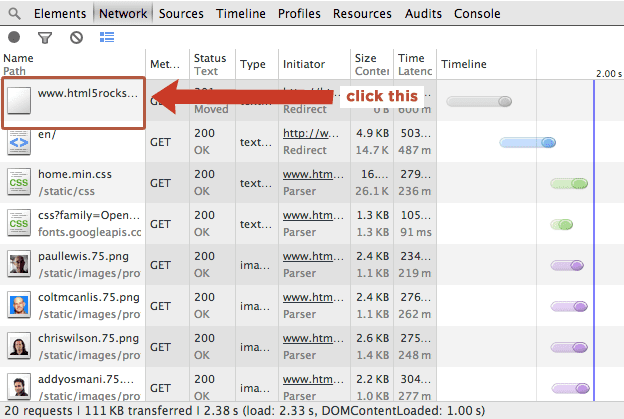This screenshot has width=624, height=419.
Task: Sort by the Status column header
Action: pos(210,64)
